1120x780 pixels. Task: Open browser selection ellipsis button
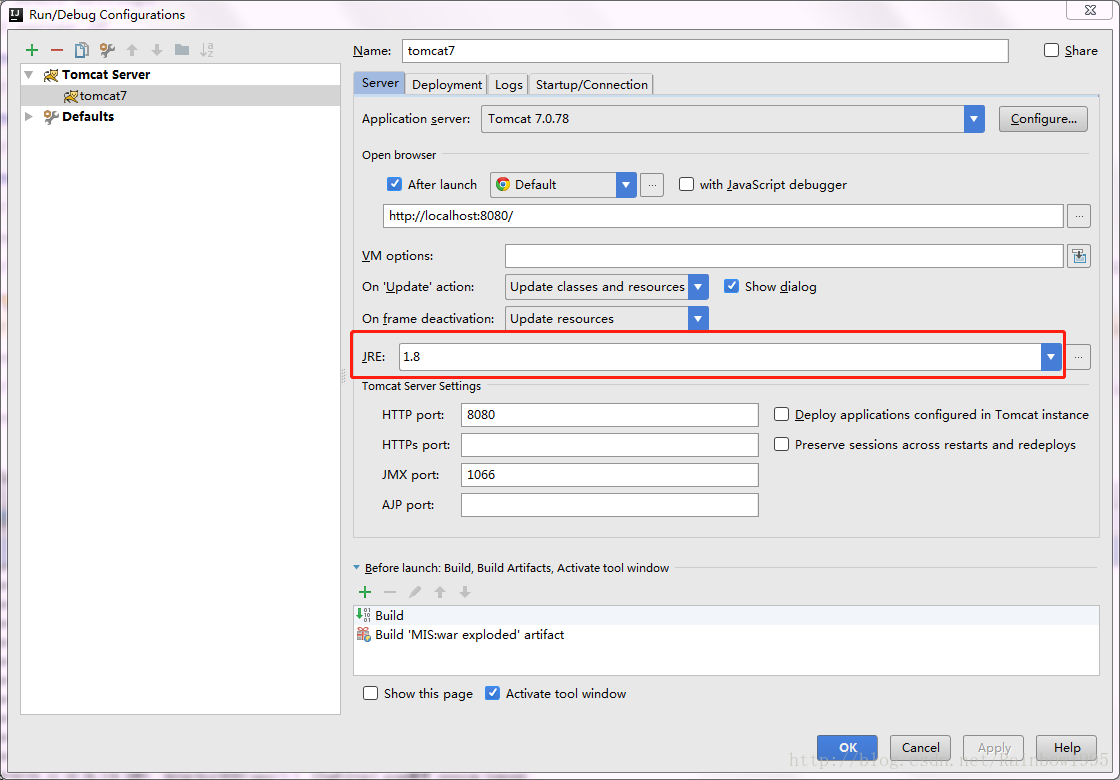[651, 184]
